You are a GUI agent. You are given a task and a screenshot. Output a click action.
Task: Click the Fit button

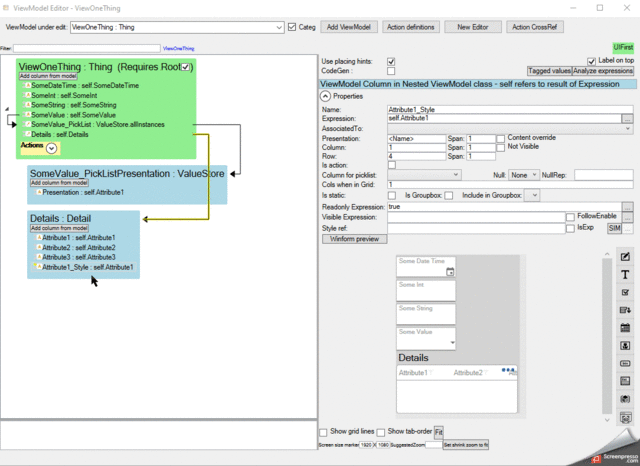439,432
